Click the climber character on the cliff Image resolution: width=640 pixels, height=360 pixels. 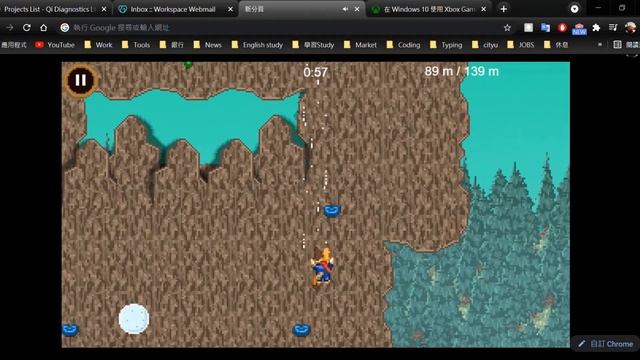tap(322, 266)
